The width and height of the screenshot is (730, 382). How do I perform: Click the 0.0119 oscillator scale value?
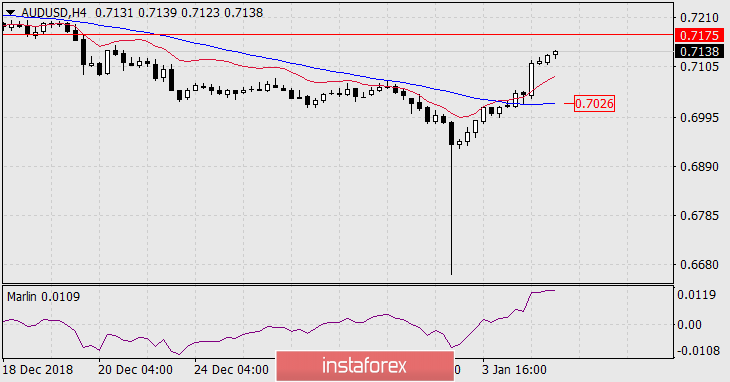tap(696, 295)
